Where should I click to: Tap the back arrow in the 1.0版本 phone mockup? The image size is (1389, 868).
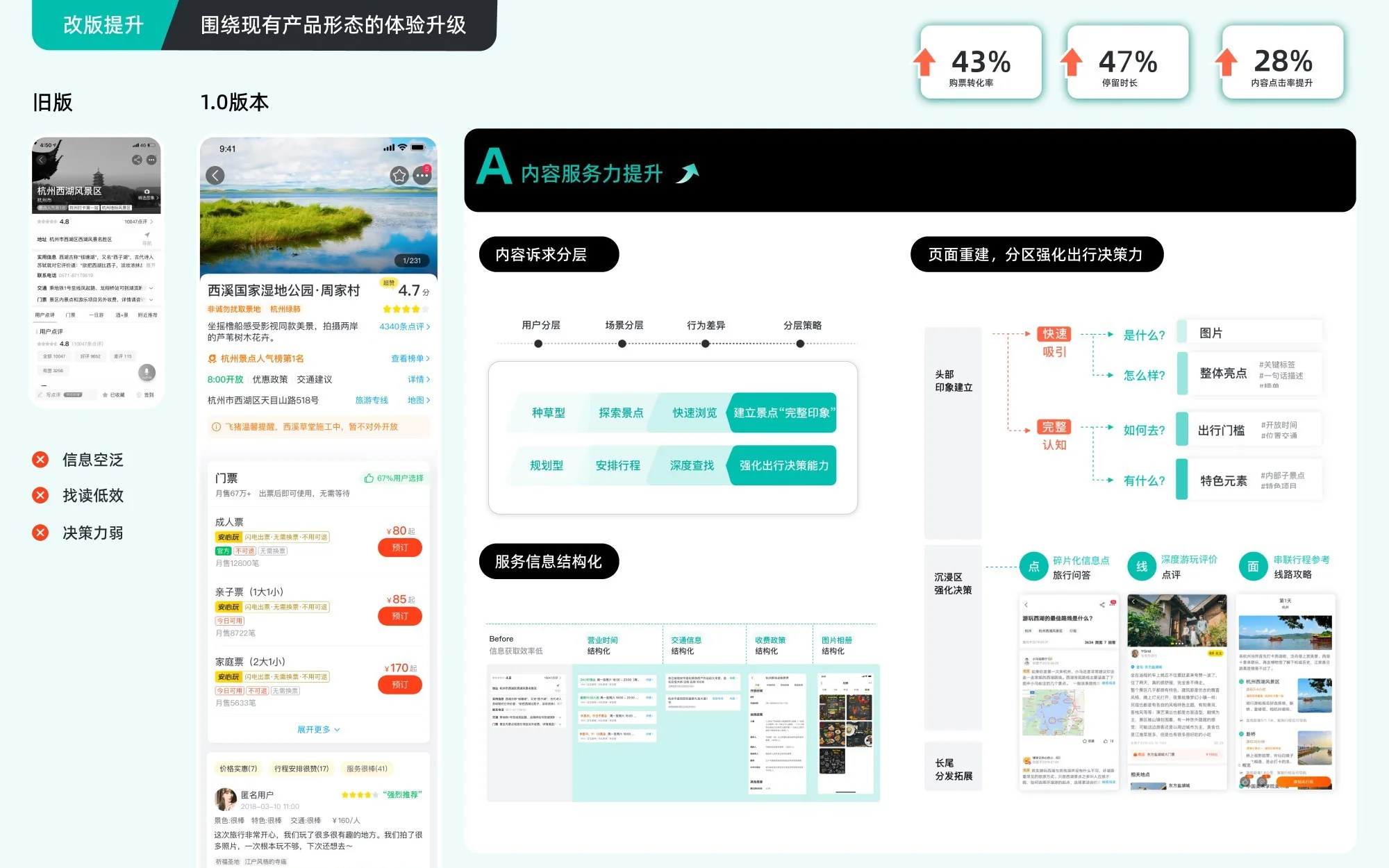click(215, 175)
